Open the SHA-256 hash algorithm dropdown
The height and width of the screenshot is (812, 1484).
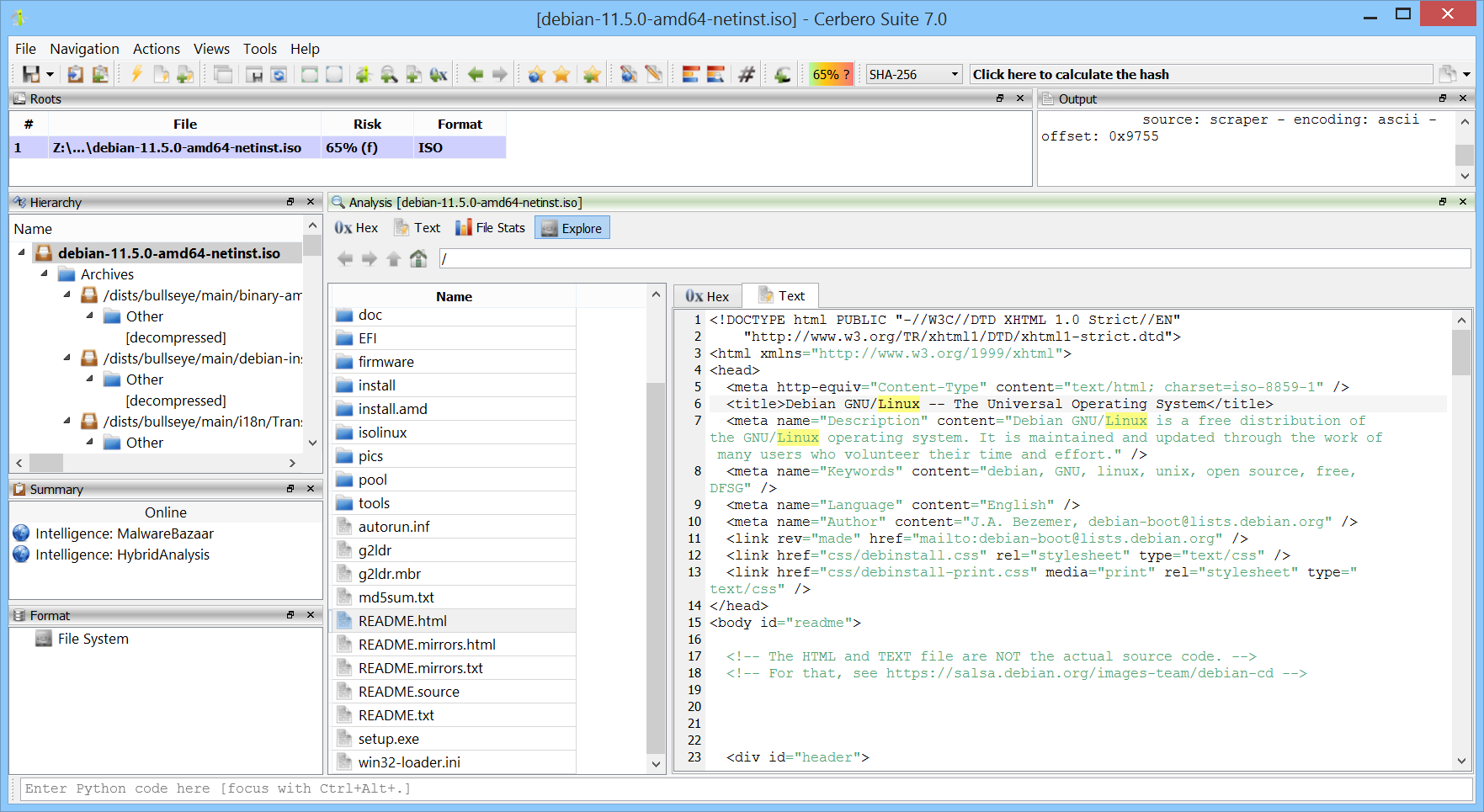click(x=914, y=74)
